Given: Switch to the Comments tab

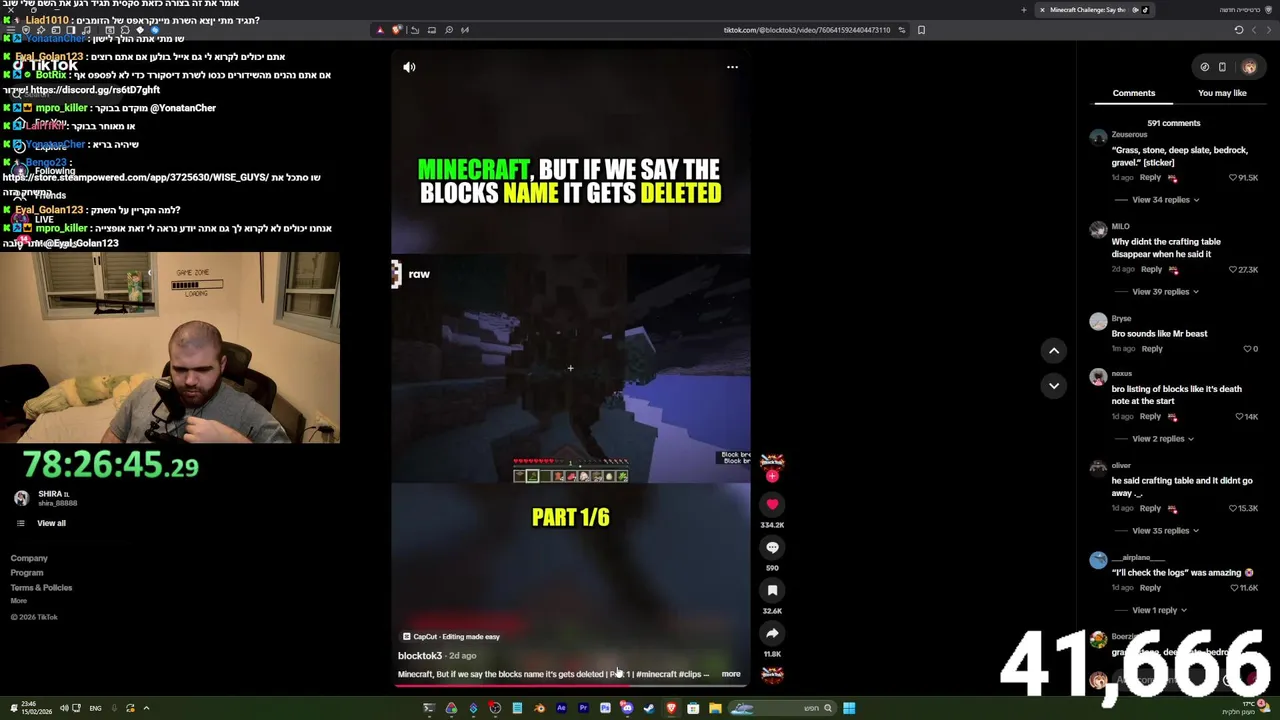Looking at the screenshot, I should point(1134,93).
